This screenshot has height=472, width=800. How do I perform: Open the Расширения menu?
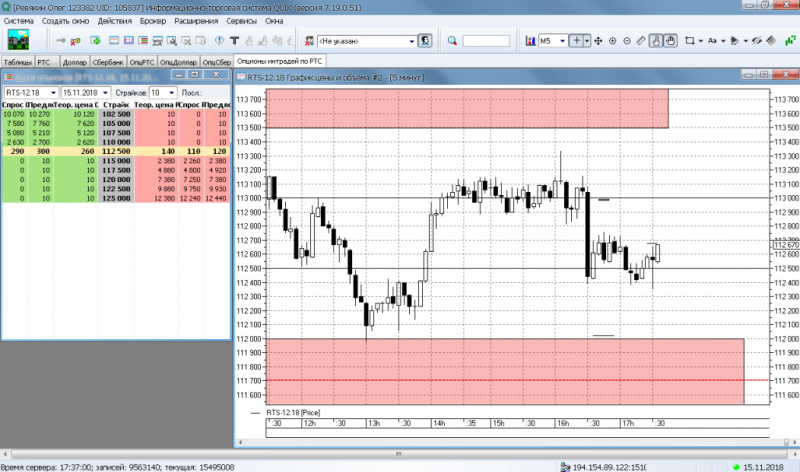196,21
